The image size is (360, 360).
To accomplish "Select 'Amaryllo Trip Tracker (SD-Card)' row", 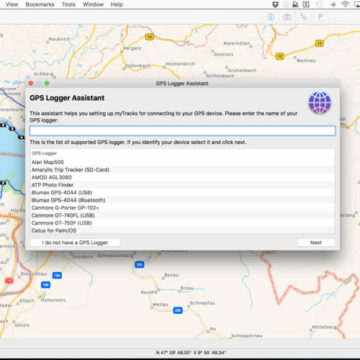I will [182, 170].
